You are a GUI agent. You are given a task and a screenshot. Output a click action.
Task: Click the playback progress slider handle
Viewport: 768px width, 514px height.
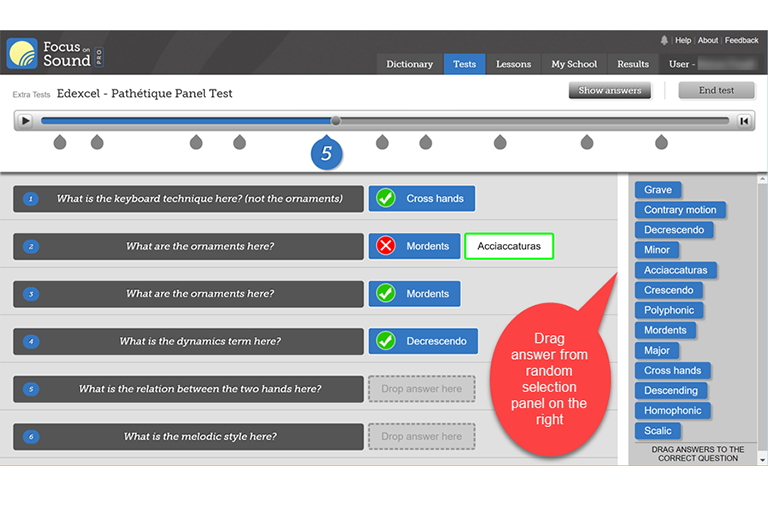coord(336,121)
